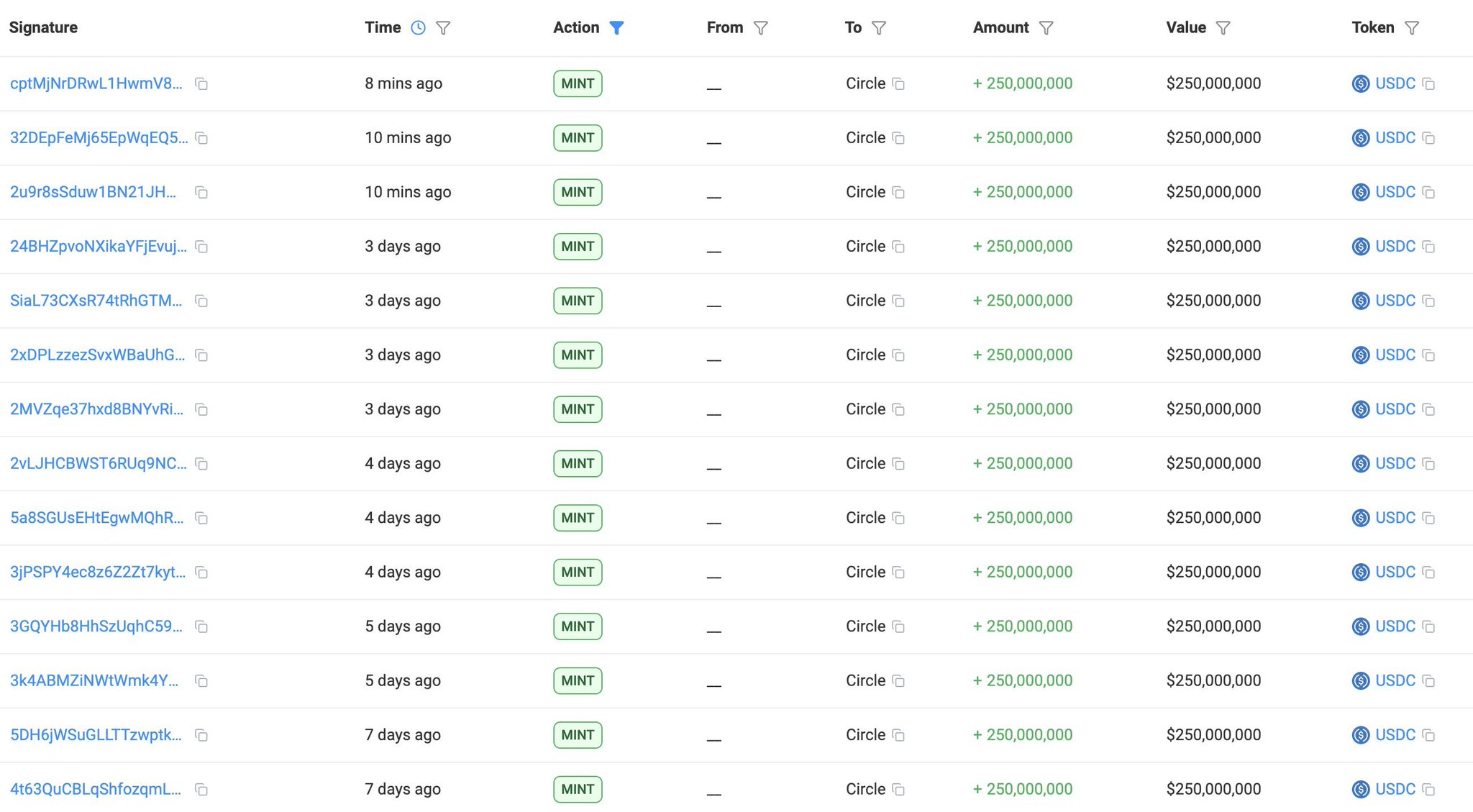
Task: Copy signature 4t63QuCBLqShfozqmL
Action: pos(201,790)
